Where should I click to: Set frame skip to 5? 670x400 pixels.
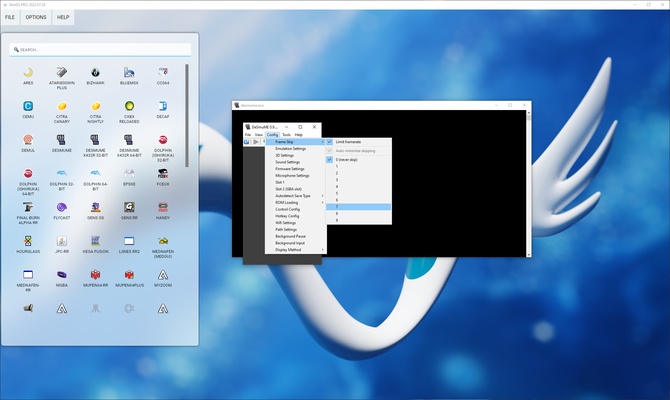[x=359, y=193]
